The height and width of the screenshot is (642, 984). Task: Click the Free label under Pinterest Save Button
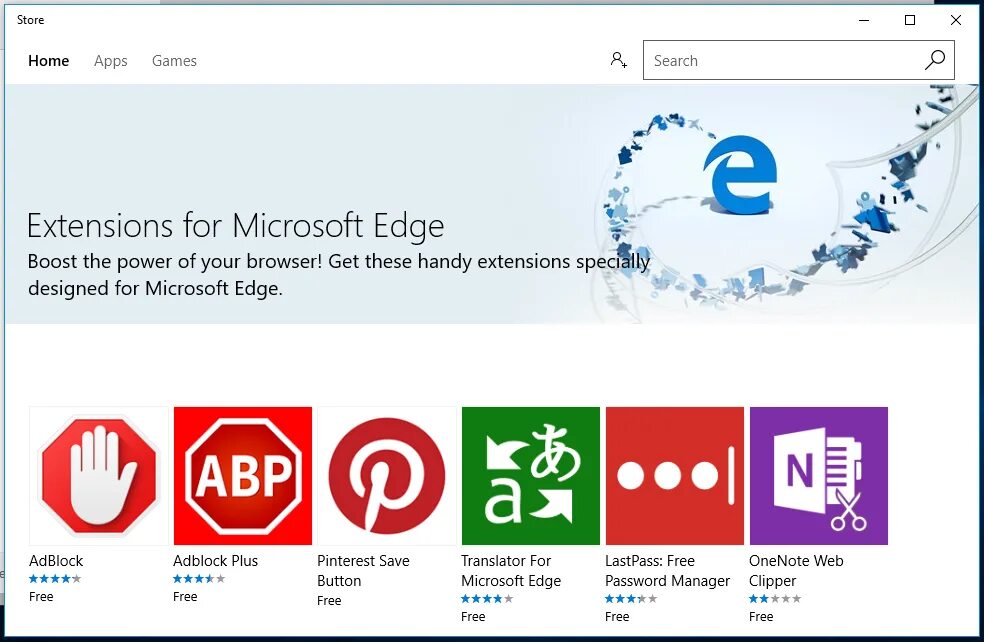[329, 601]
